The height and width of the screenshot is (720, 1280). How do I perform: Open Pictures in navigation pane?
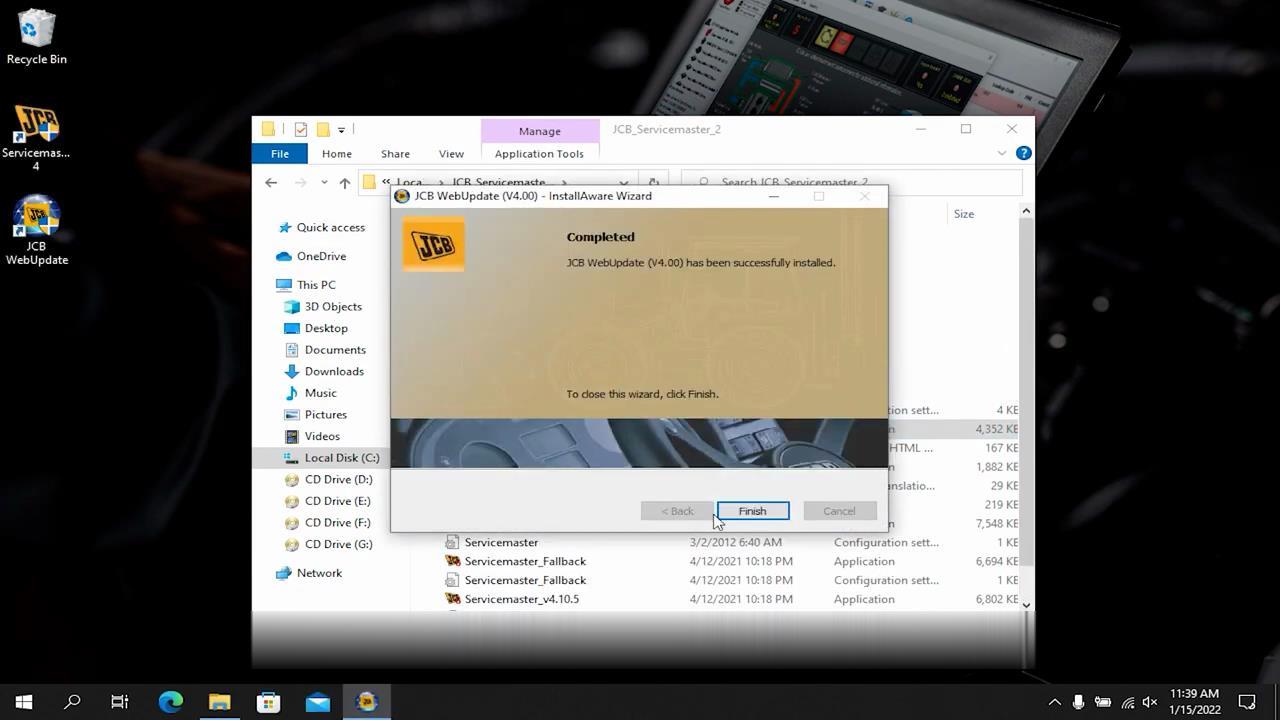tap(316, 415)
